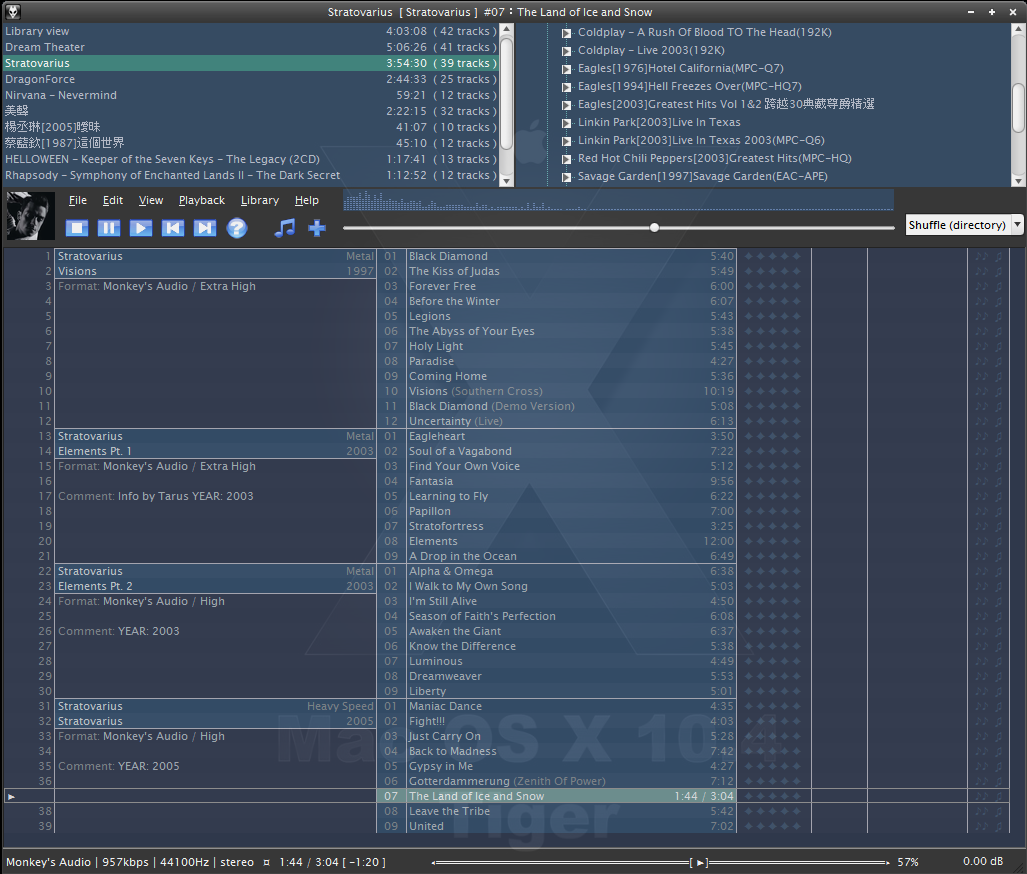Skip to the next track
Image resolution: width=1027 pixels, height=874 pixels.
coord(205,228)
